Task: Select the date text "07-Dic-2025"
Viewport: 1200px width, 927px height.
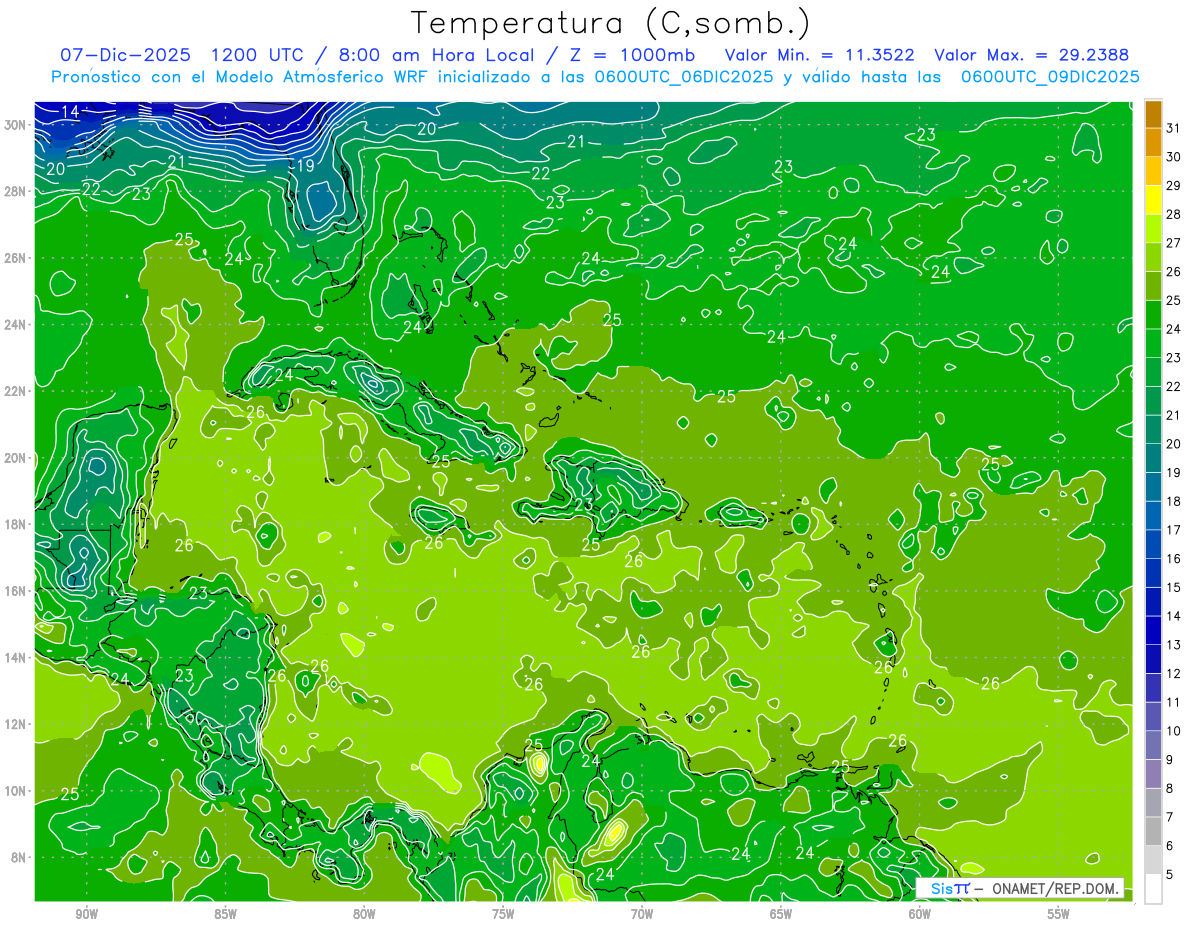Action: pos(125,54)
